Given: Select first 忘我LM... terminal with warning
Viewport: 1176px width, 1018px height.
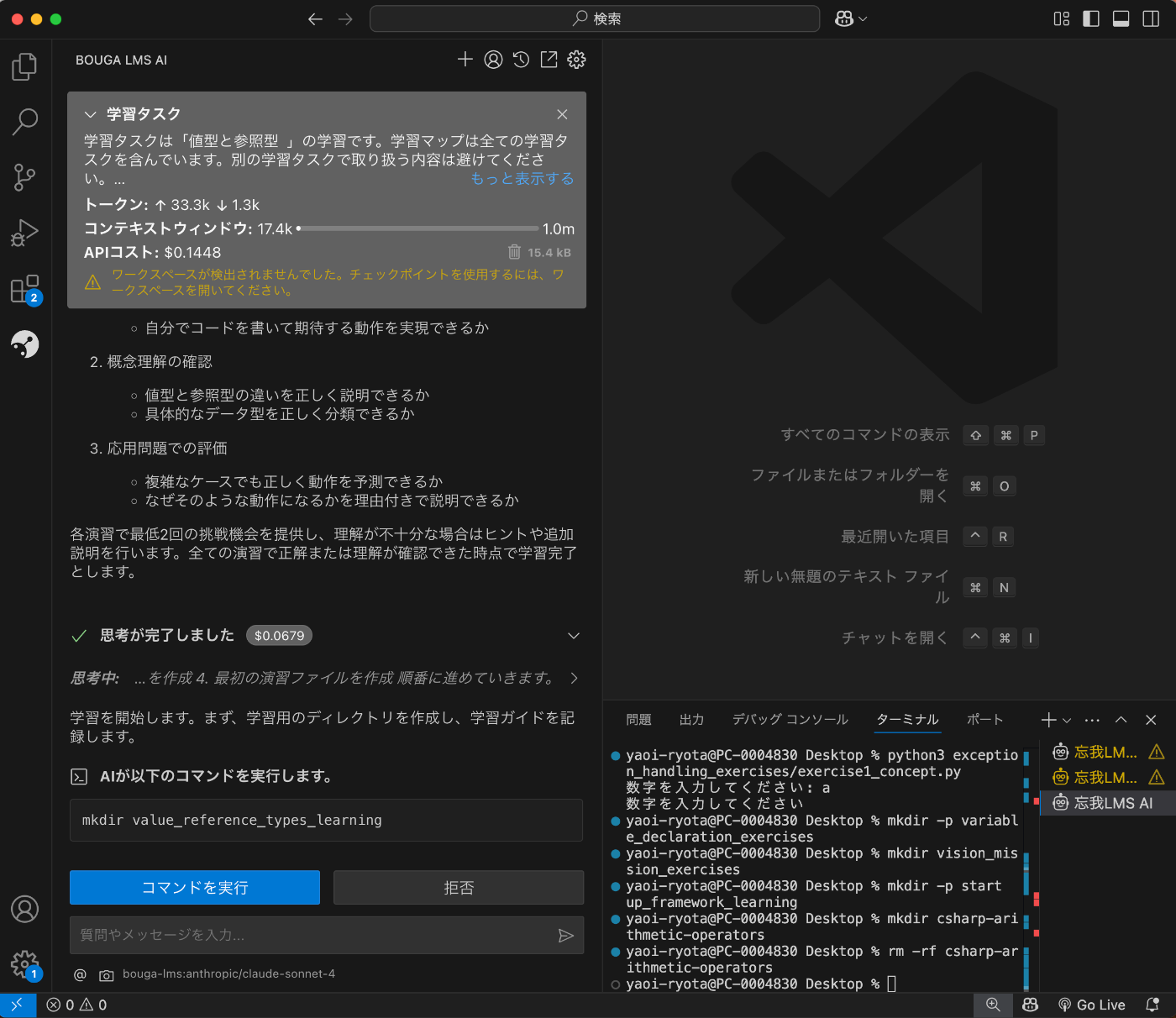Looking at the screenshot, I should [x=1107, y=752].
